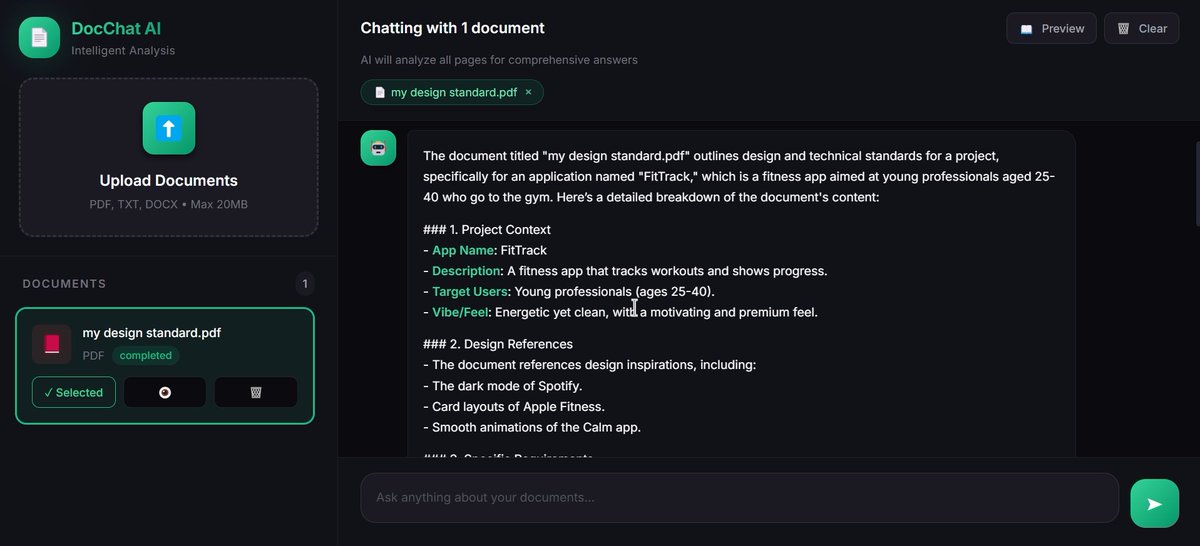Image resolution: width=1200 pixels, height=546 pixels.
Task: Select the my design standard.pdf document card
Action: [165, 366]
